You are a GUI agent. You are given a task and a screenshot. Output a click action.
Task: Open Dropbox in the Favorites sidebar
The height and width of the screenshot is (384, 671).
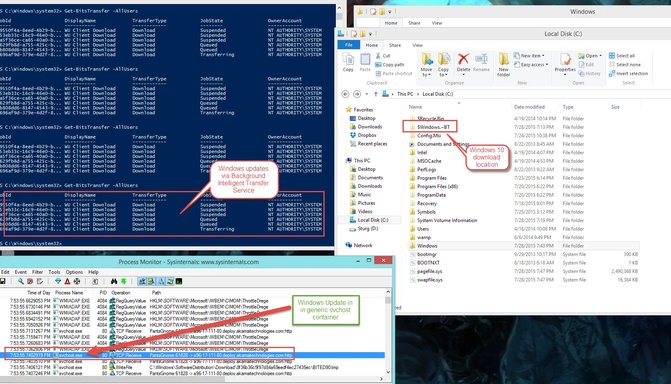(x=363, y=135)
